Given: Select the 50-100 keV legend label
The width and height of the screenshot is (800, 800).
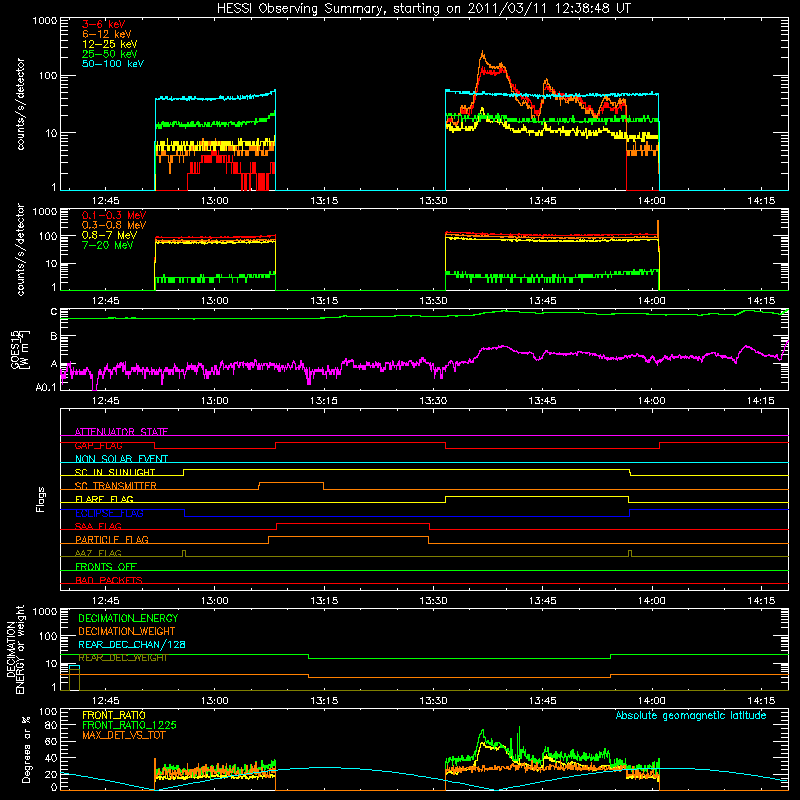Looking at the screenshot, I should tap(113, 64).
